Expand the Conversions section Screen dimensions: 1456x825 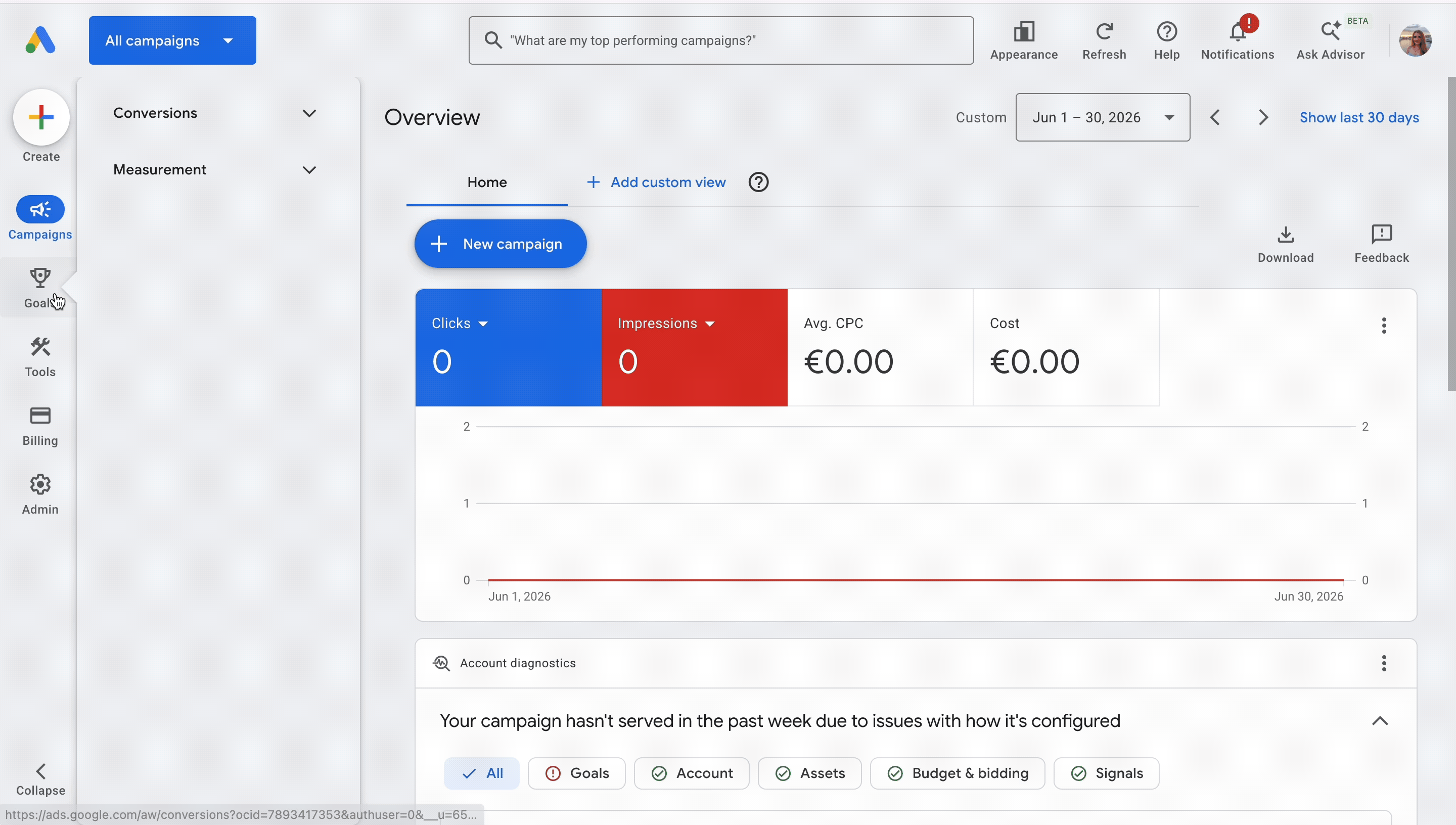pos(215,113)
